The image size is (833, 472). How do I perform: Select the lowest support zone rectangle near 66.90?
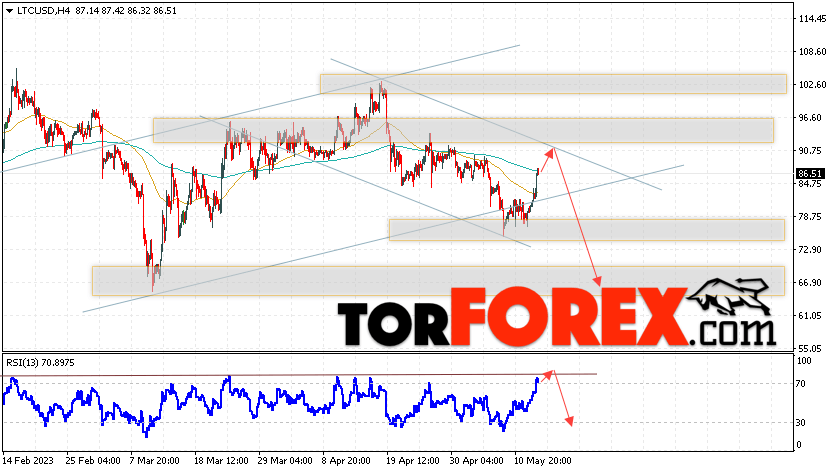pos(438,281)
